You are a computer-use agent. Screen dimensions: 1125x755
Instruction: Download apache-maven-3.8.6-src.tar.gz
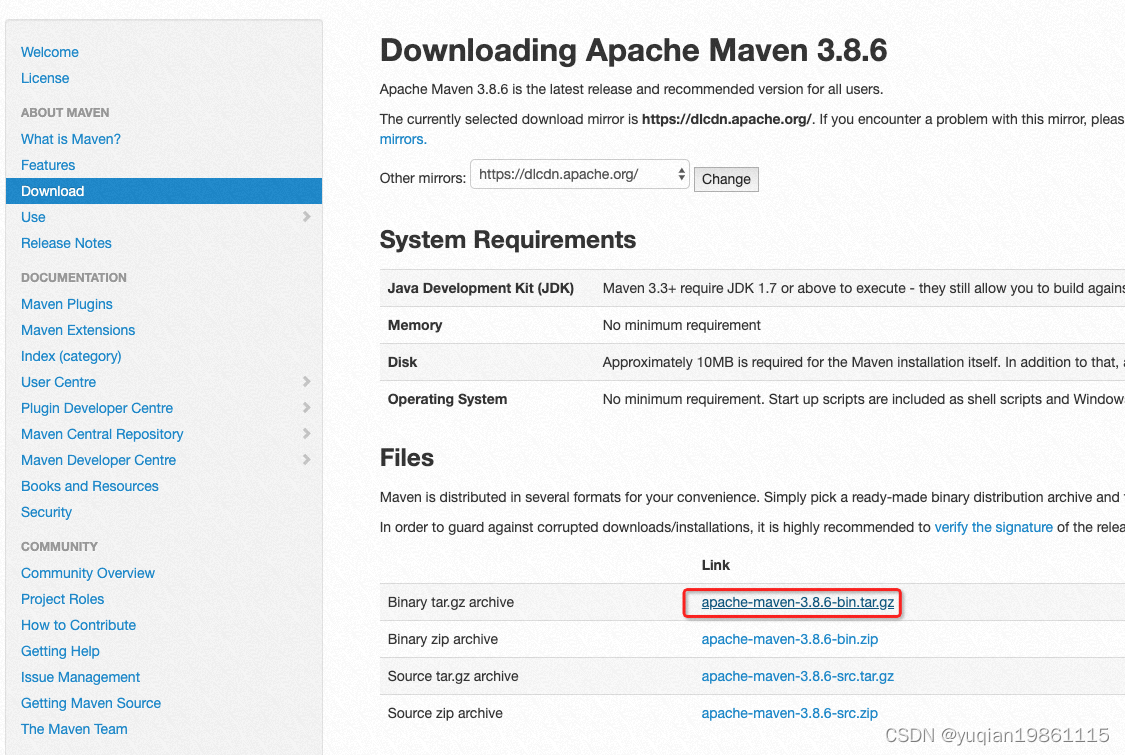pos(798,676)
